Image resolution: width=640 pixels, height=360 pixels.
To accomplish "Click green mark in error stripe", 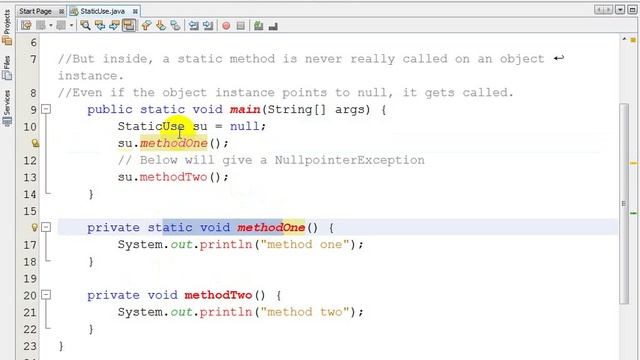I will coord(633,213).
